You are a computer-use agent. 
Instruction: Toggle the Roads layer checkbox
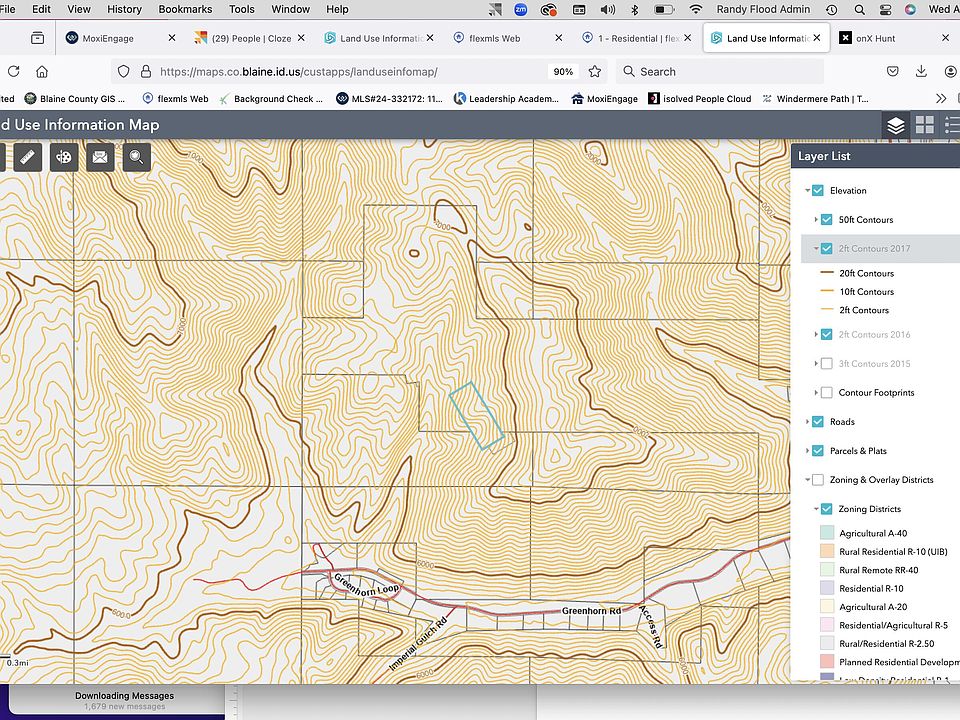coord(817,421)
